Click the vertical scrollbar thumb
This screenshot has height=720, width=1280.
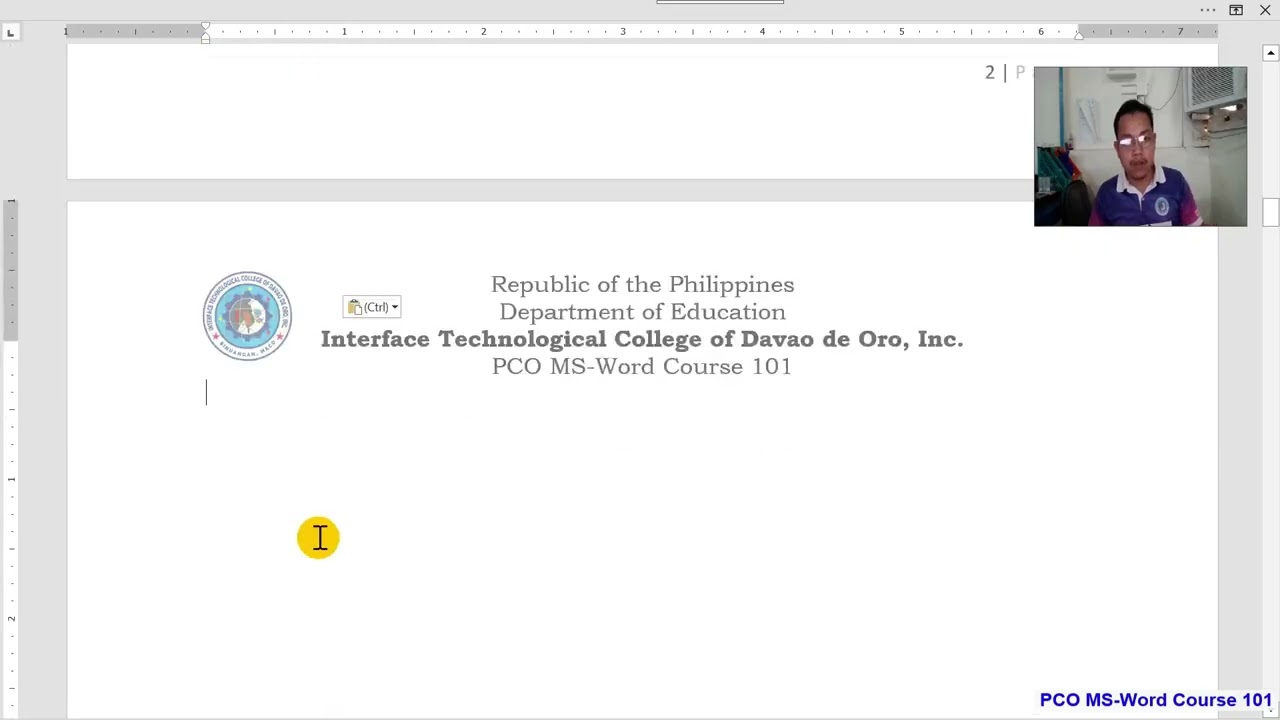click(x=1270, y=213)
